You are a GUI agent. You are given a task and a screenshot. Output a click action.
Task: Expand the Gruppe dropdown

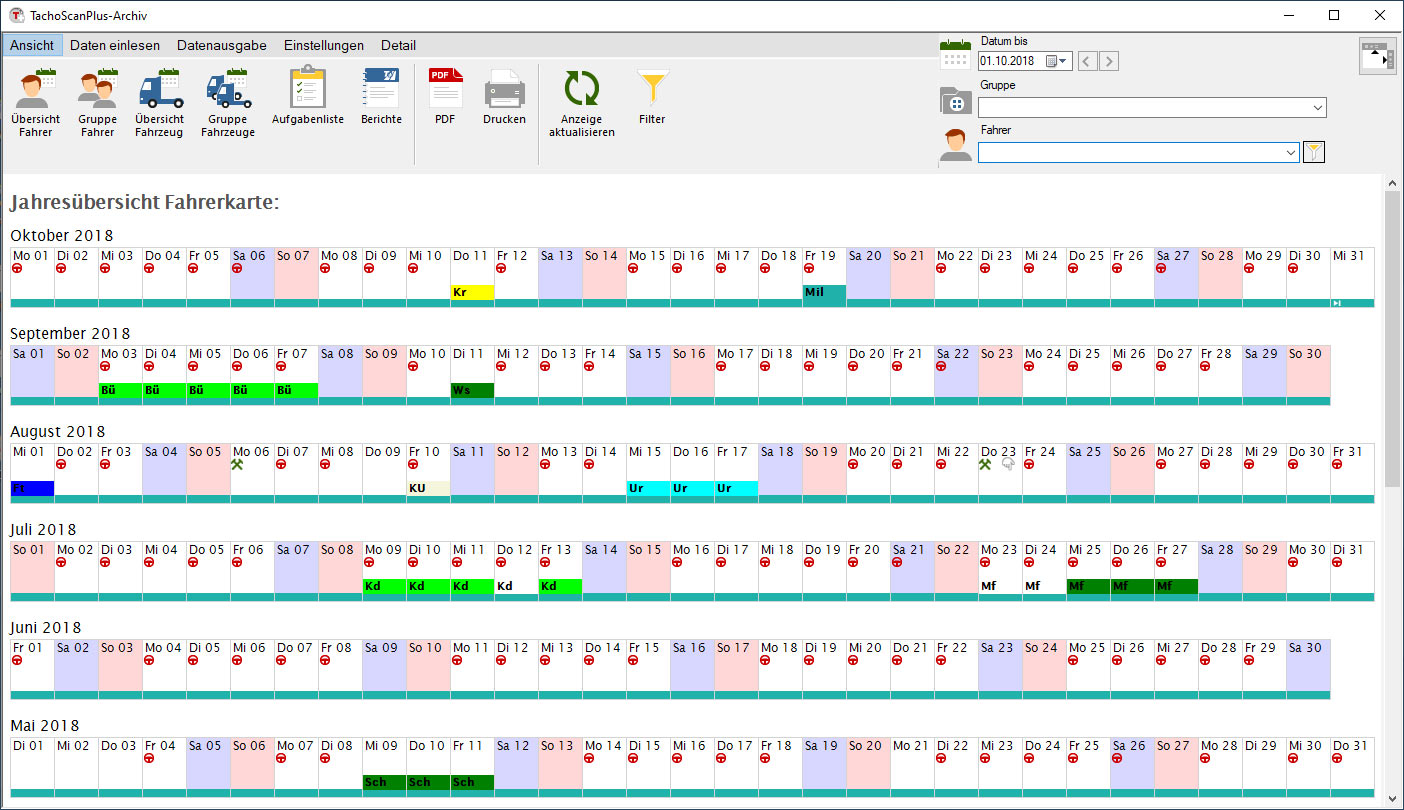1317,107
